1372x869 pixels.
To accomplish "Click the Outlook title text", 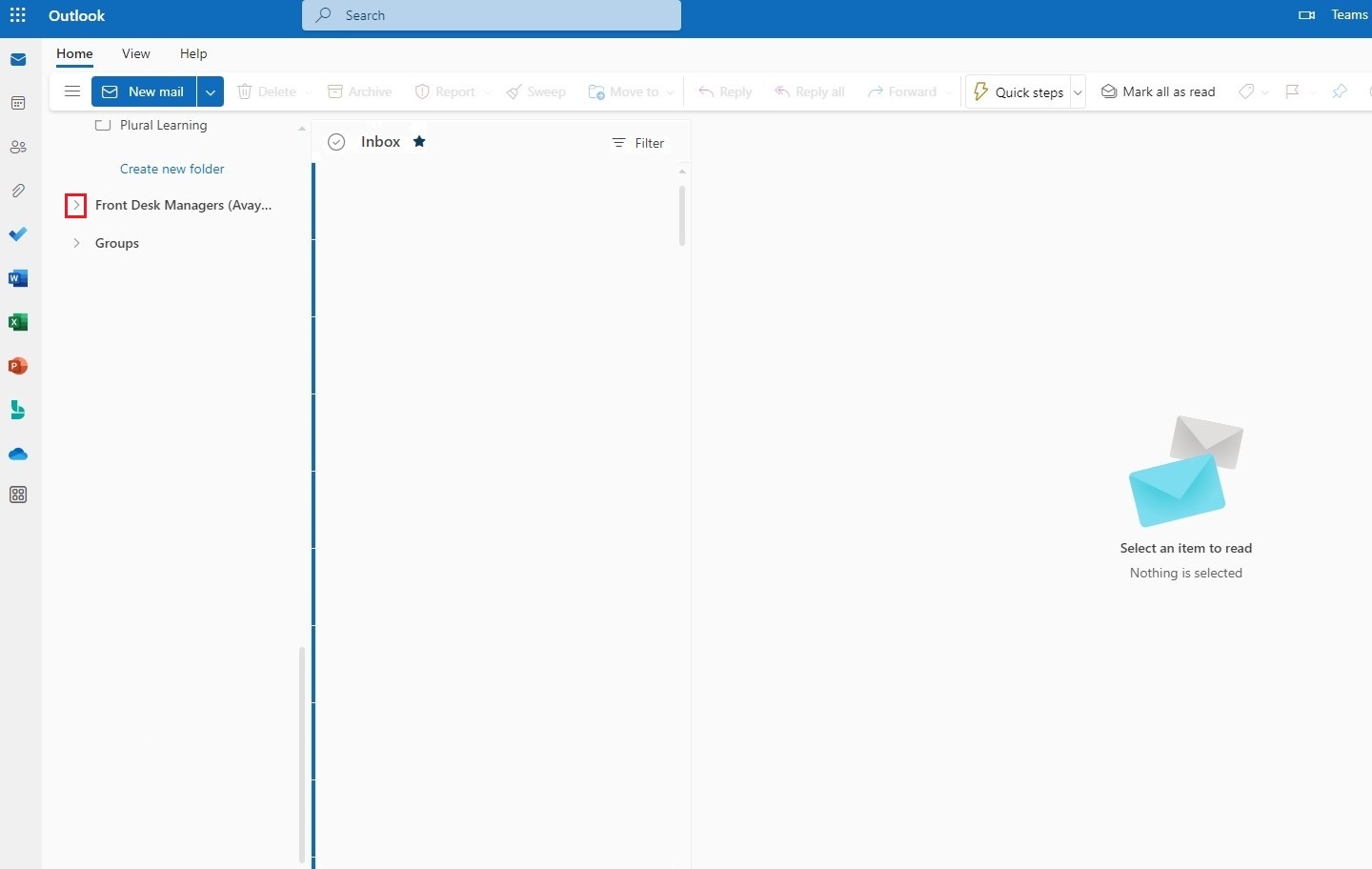I will coord(77,15).
